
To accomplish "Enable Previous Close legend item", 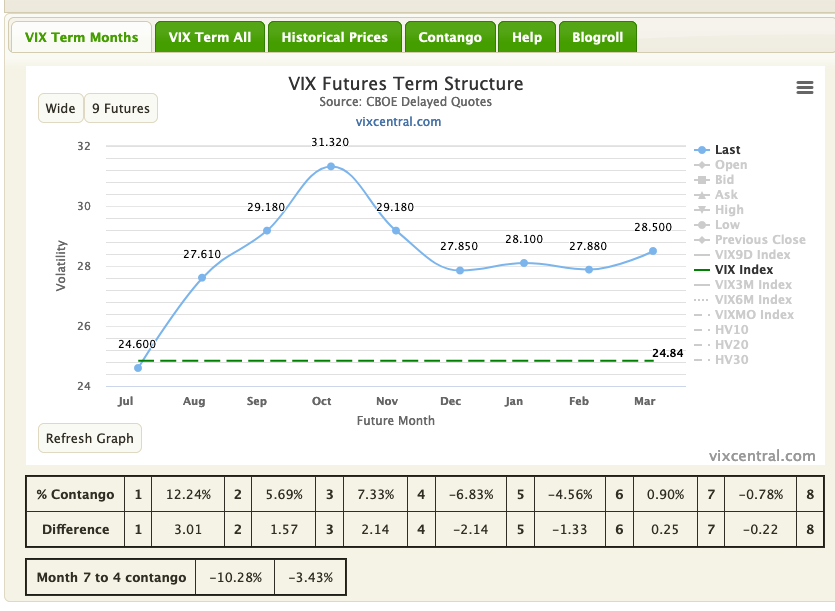I will point(750,240).
